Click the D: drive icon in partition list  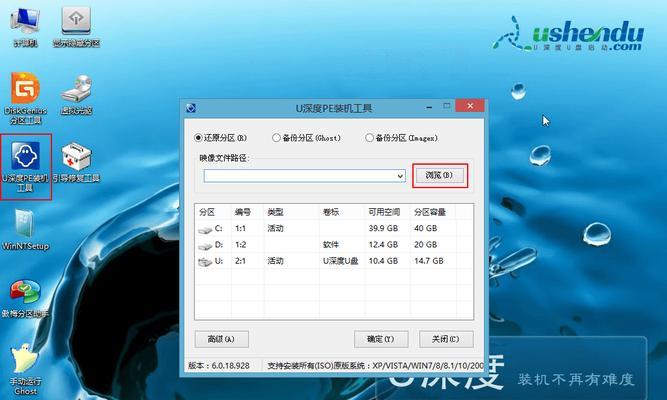[x=205, y=246]
